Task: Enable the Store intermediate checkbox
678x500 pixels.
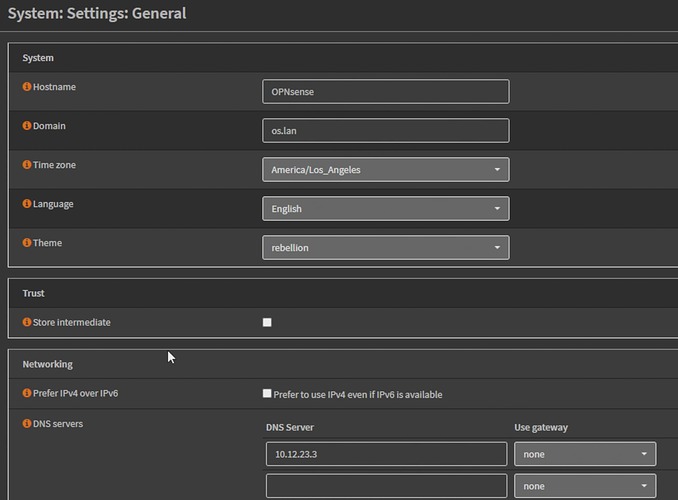Action: point(267,323)
